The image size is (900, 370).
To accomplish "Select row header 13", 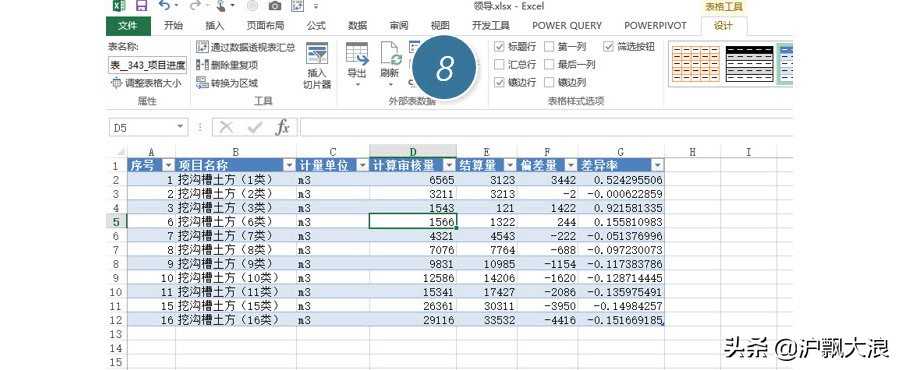I will tap(116, 334).
